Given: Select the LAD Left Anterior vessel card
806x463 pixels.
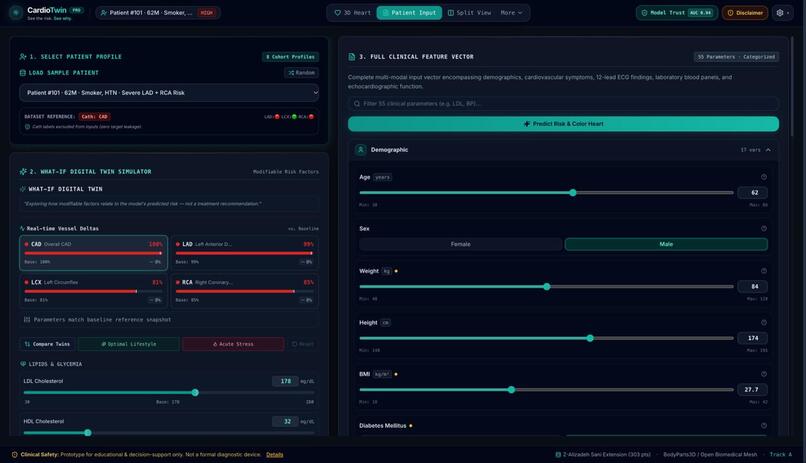Looking at the screenshot, I should pyautogui.click(x=244, y=253).
